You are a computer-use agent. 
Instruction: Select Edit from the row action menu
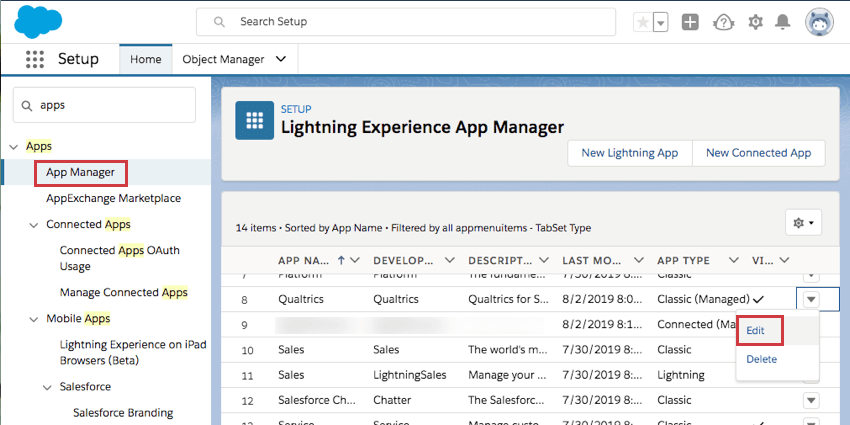pyautogui.click(x=757, y=330)
